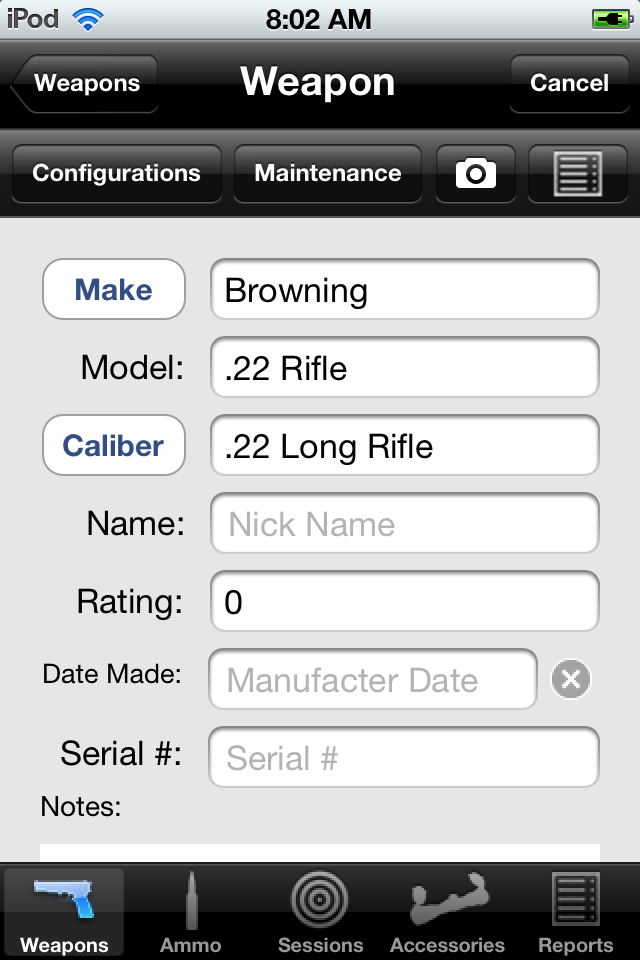Viewport: 640px width, 960px height.
Task: Cancel editing this weapon
Action: coord(569,84)
